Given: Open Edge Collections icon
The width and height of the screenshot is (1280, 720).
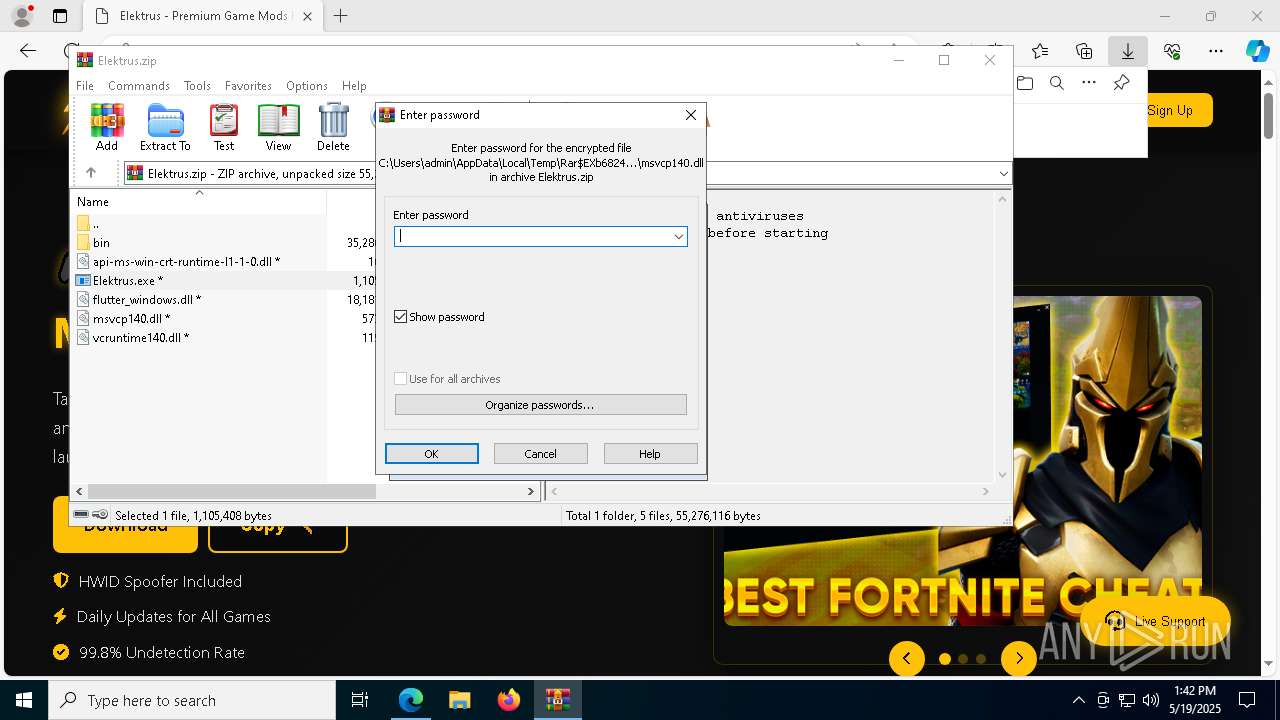Looking at the screenshot, I should click(x=1084, y=51).
